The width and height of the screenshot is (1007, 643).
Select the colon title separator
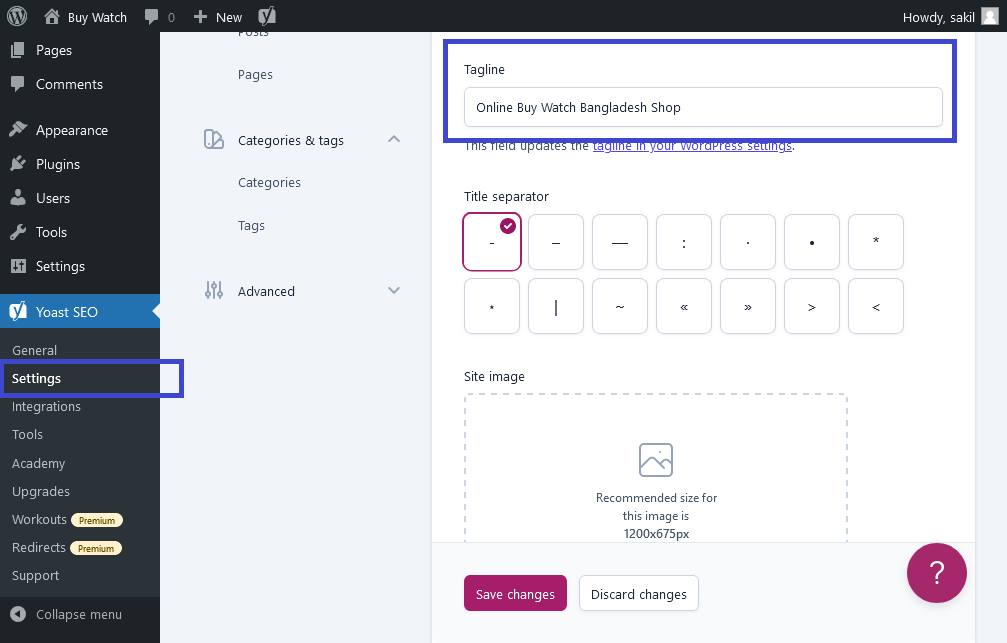(684, 242)
